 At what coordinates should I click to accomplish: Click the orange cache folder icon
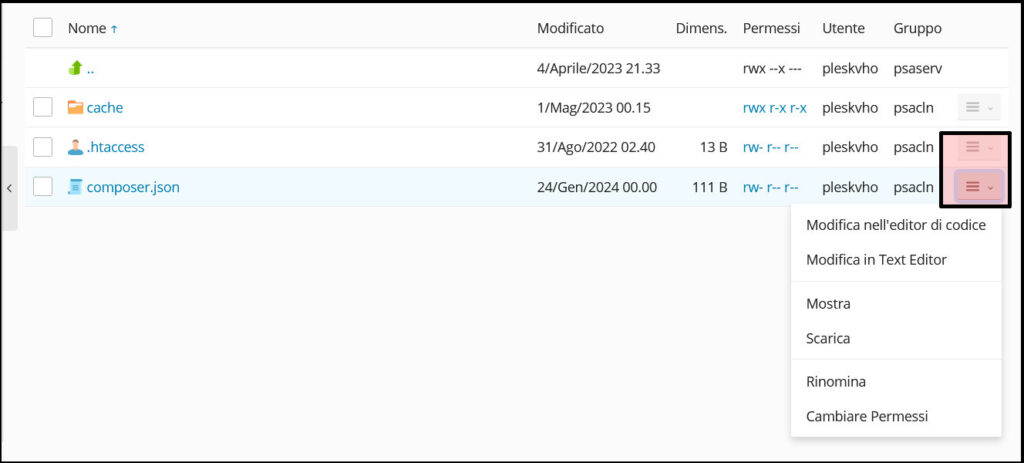[75, 107]
